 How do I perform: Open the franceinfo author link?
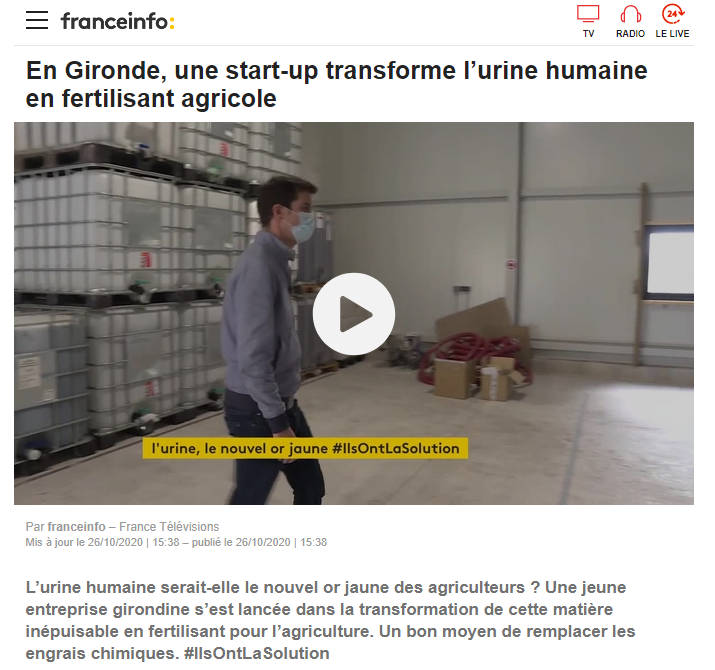pyautogui.click(x=77, y=527)
